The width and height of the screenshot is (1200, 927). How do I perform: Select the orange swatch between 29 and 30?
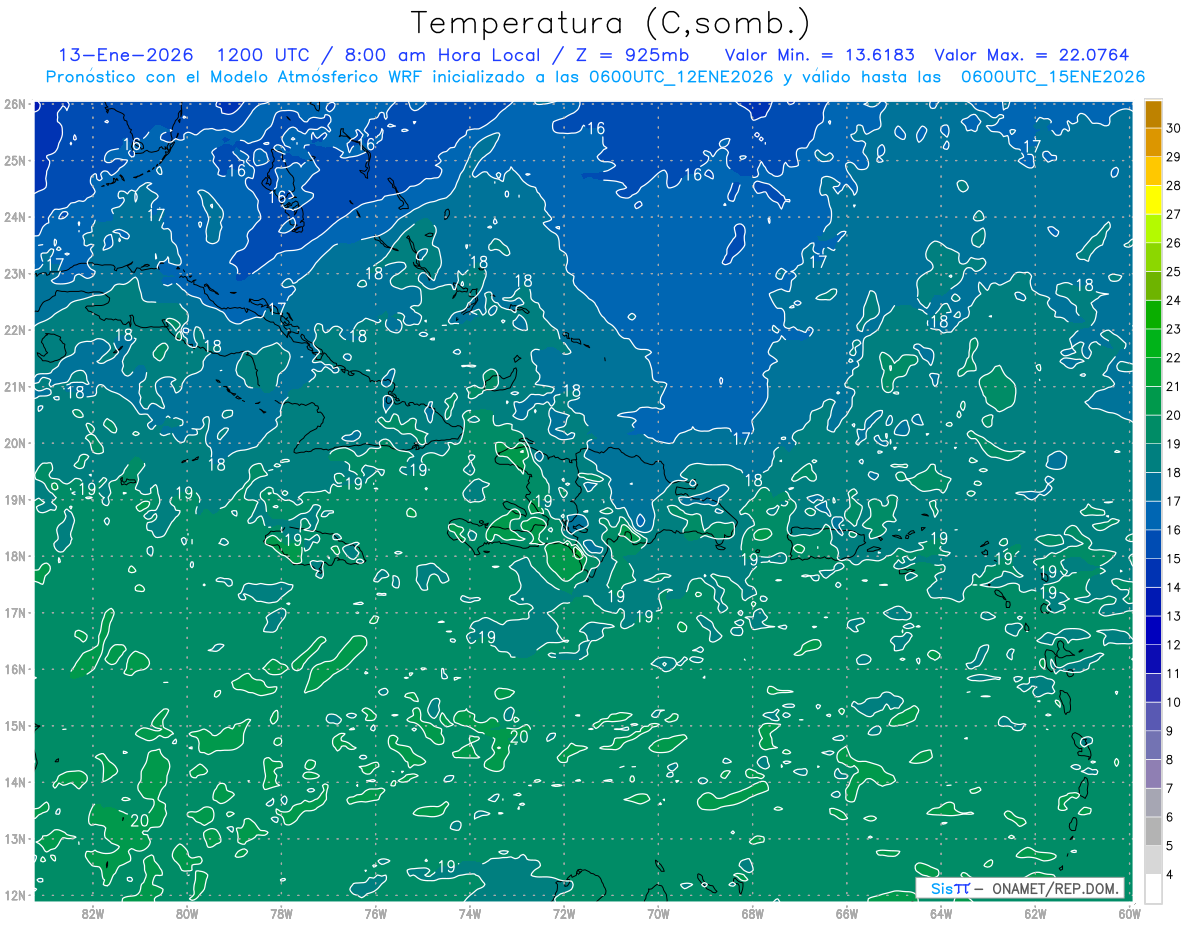[1153, 142]
